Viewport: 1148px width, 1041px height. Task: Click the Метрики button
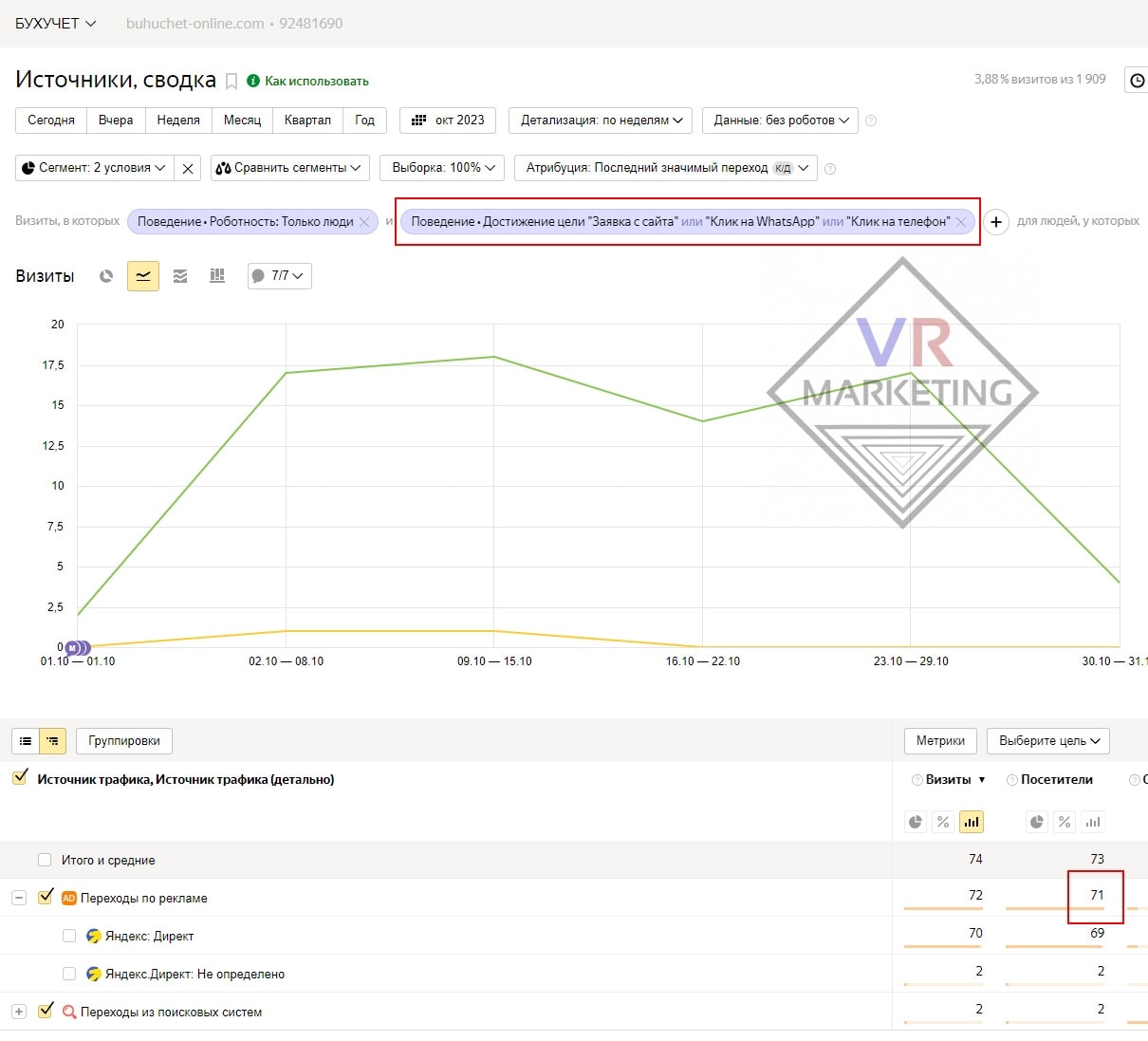(940, 741)
